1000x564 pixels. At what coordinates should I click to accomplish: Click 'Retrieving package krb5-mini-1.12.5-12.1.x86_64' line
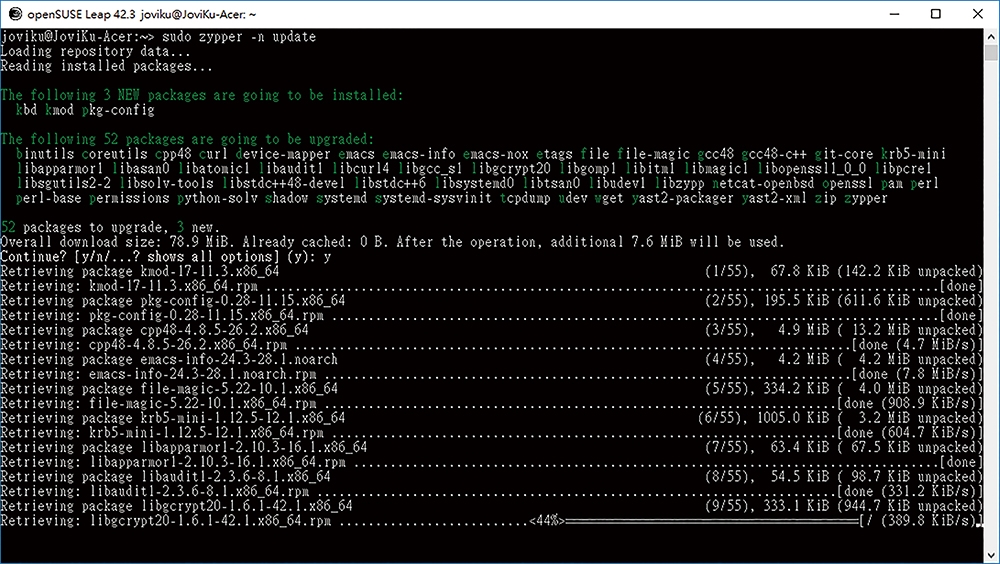[173, 418]
